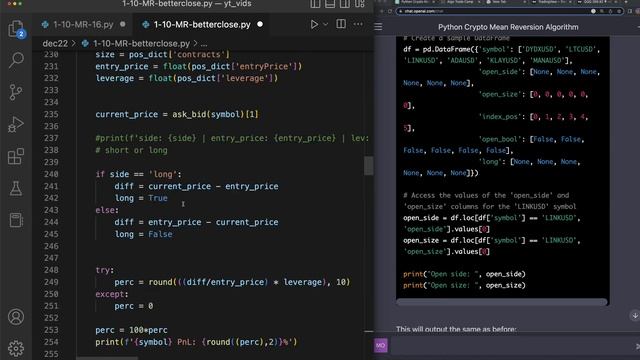Split the editor to the right
The width and height of the screenshot is (640, 360).
[x=341, y=24]
